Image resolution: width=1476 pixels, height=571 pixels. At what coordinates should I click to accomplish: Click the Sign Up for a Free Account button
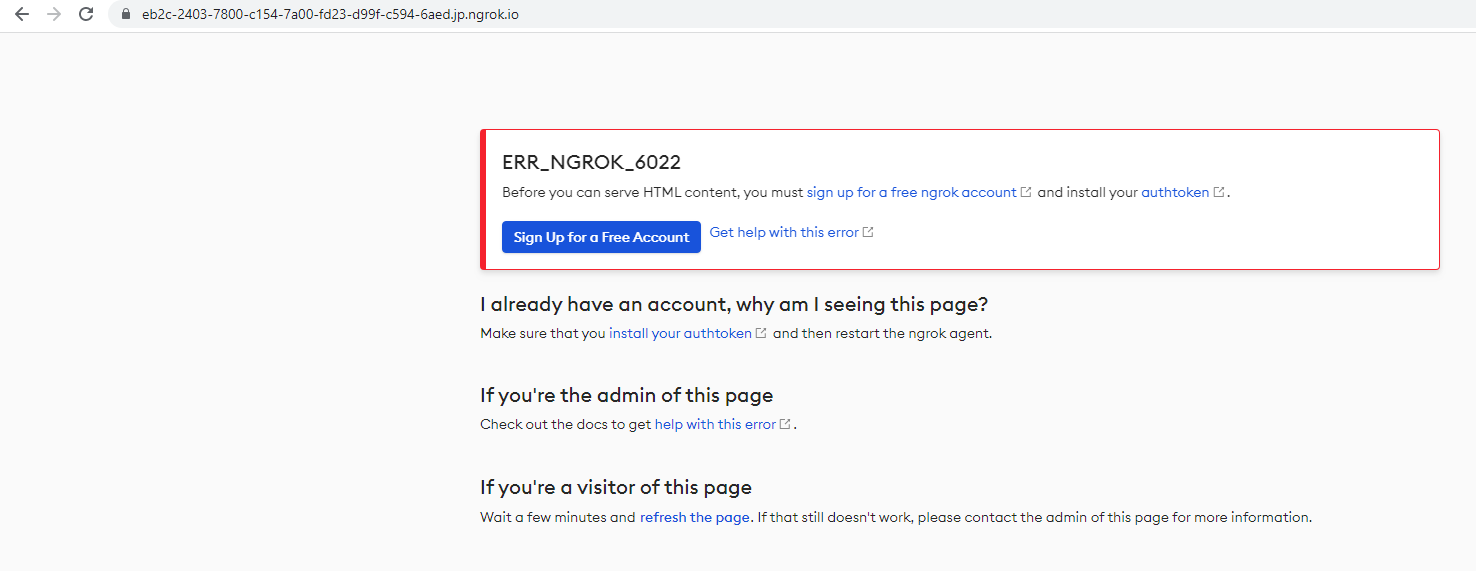point(601,237)
